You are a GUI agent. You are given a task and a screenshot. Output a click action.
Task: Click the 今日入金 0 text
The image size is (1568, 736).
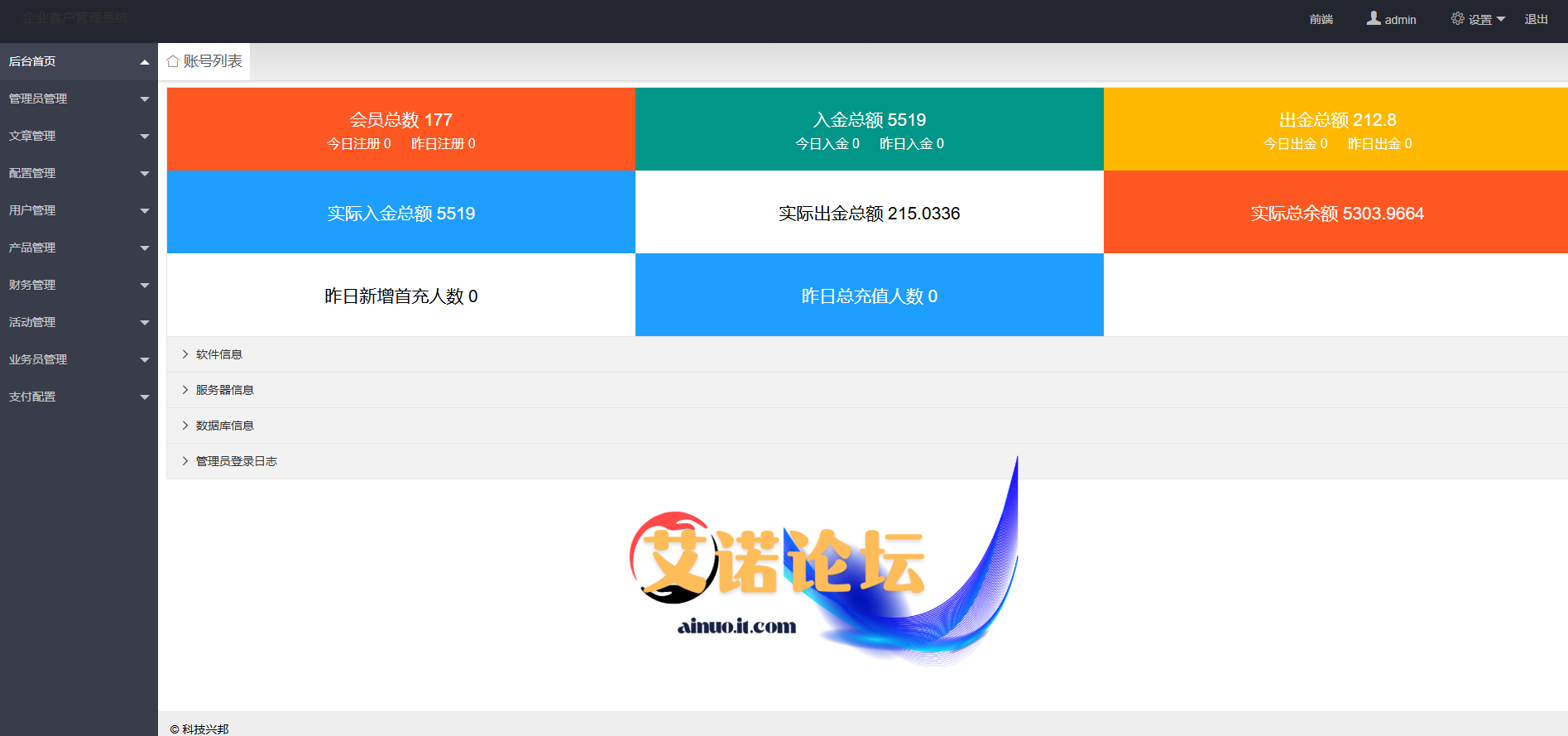827,144
